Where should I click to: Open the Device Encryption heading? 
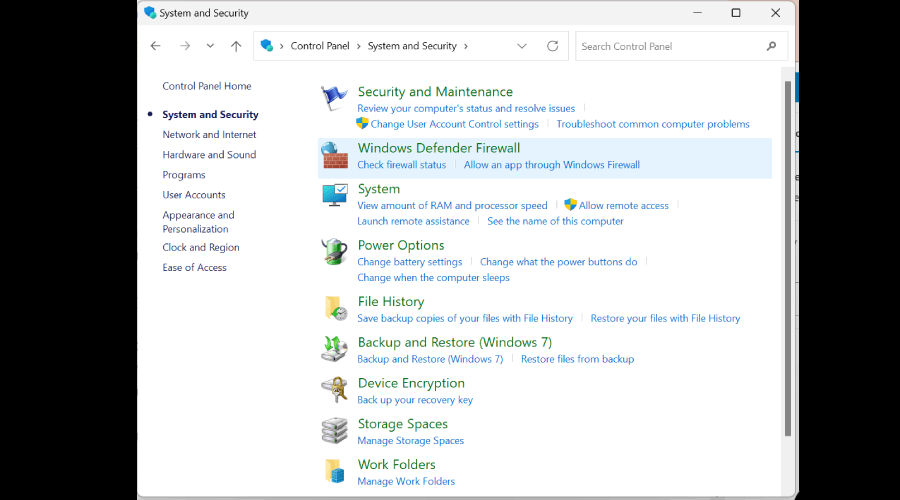pos(411,383)
